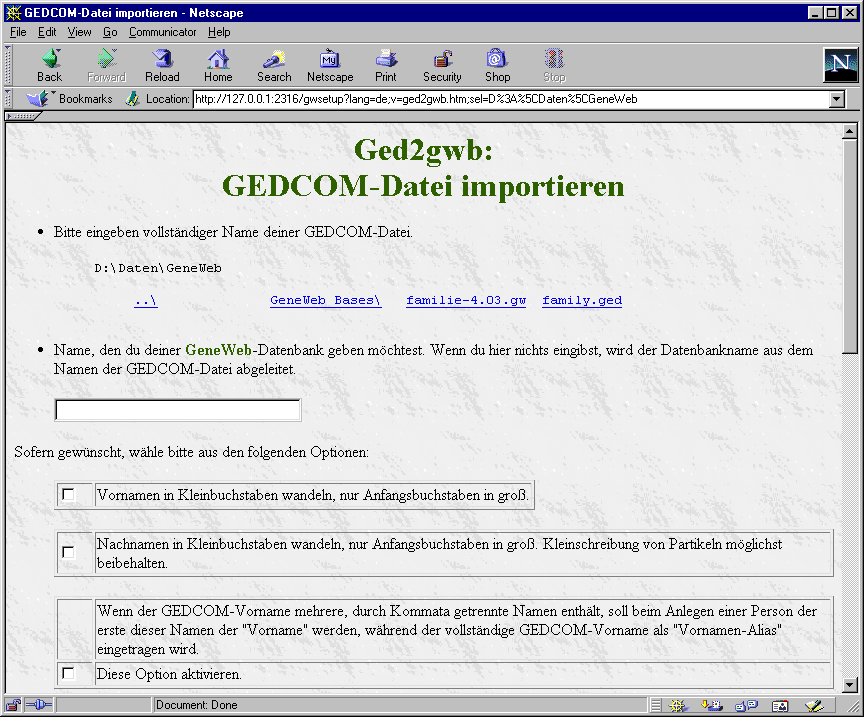The height and width of the screenshot is (720, 864).
Task: Click the "Bitte eingeben vollständiger Name" line
Action: (x=233, y=232)
